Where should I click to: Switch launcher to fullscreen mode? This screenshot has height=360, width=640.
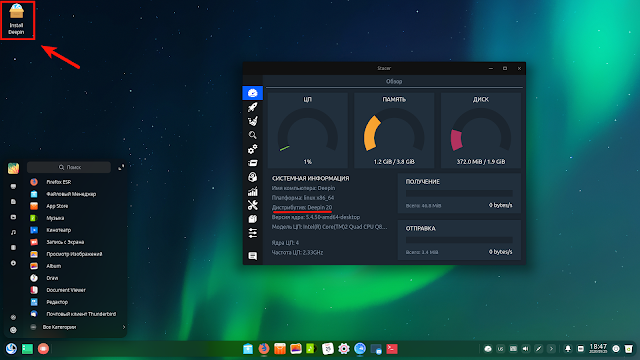[x=121, y=167]
